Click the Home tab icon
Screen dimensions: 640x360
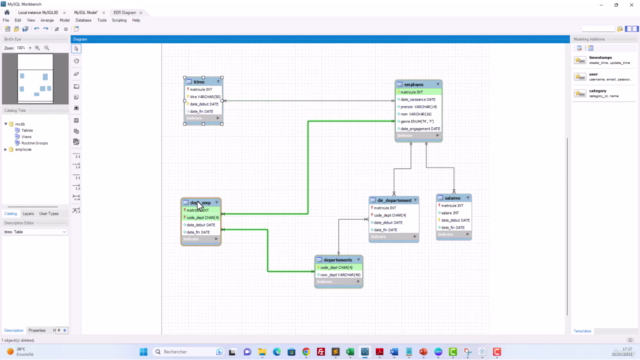click(x=7, y=13)
